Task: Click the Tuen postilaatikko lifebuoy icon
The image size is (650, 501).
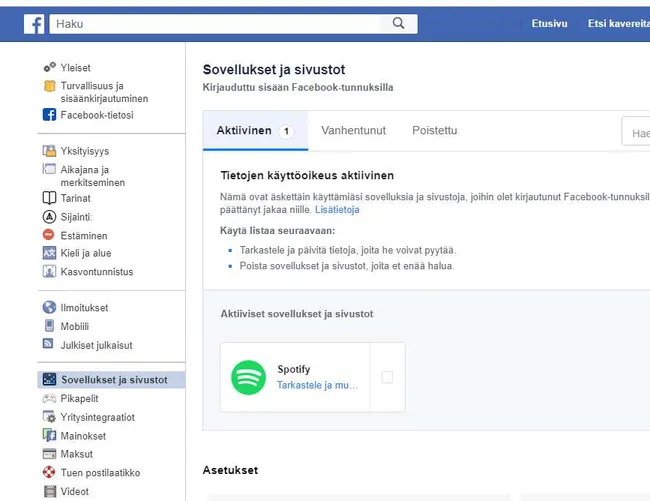Action: click(49, 473)
